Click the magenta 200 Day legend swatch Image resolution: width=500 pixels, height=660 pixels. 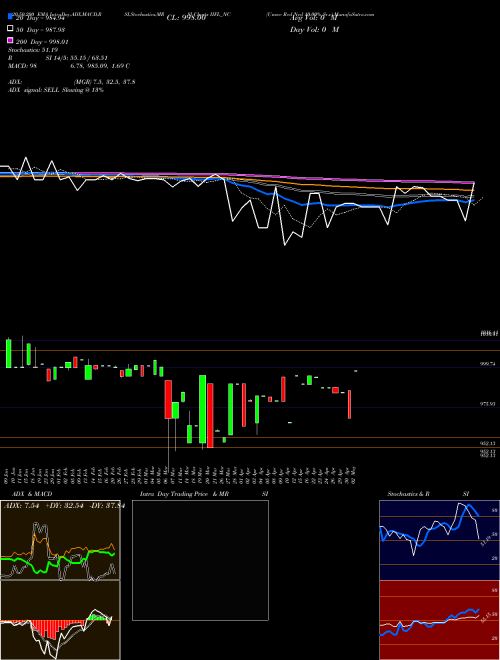11,40
